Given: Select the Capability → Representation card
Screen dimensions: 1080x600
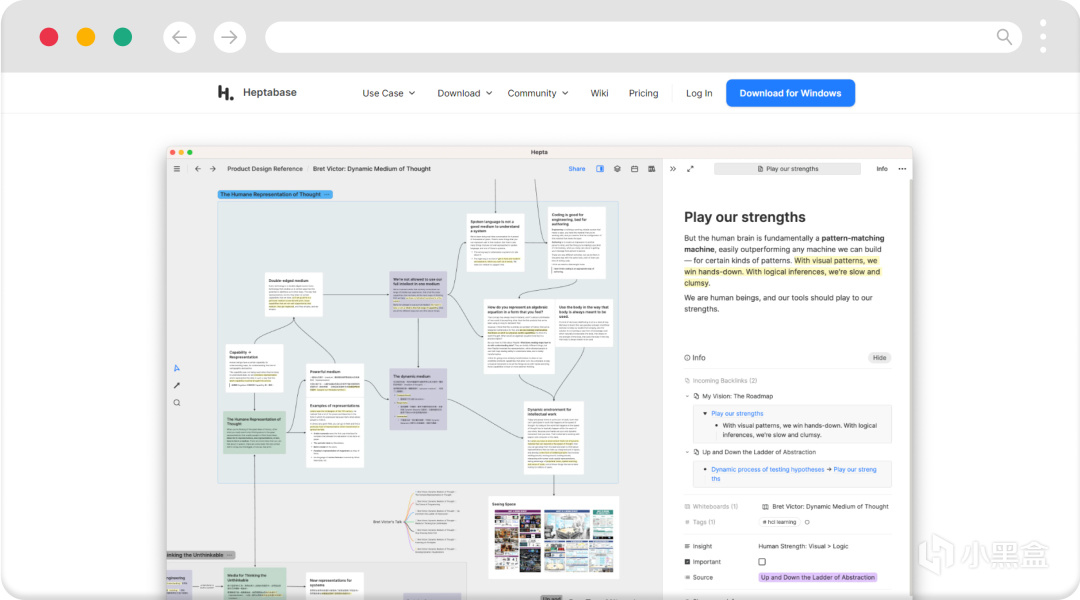Looking at the screenshot, I should [x=254, y=368].
